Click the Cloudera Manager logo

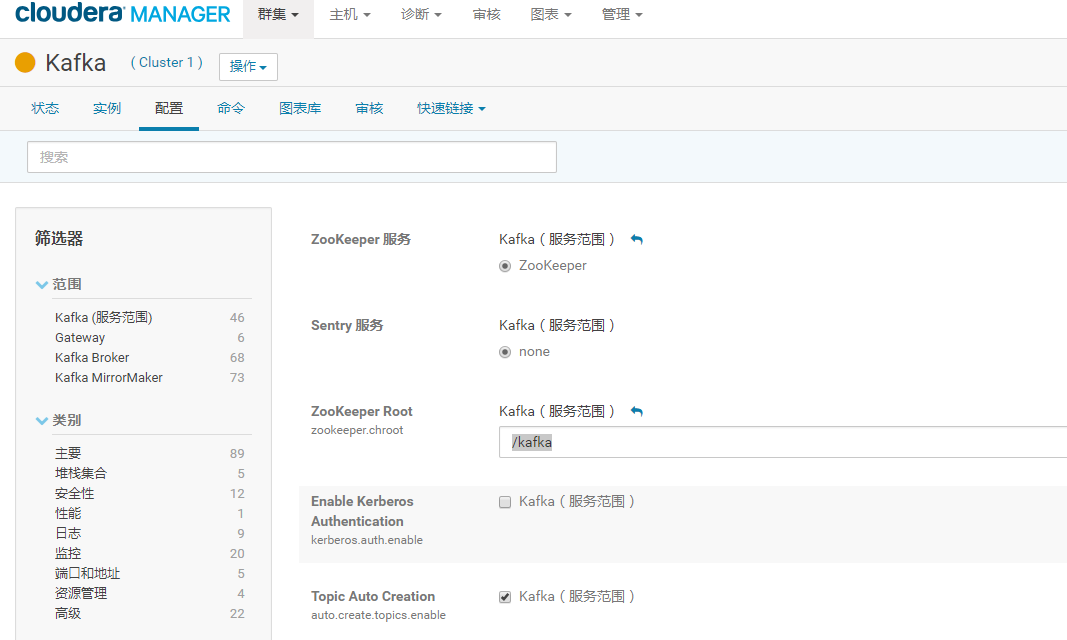pyautogui.click(x=122, y=13)
